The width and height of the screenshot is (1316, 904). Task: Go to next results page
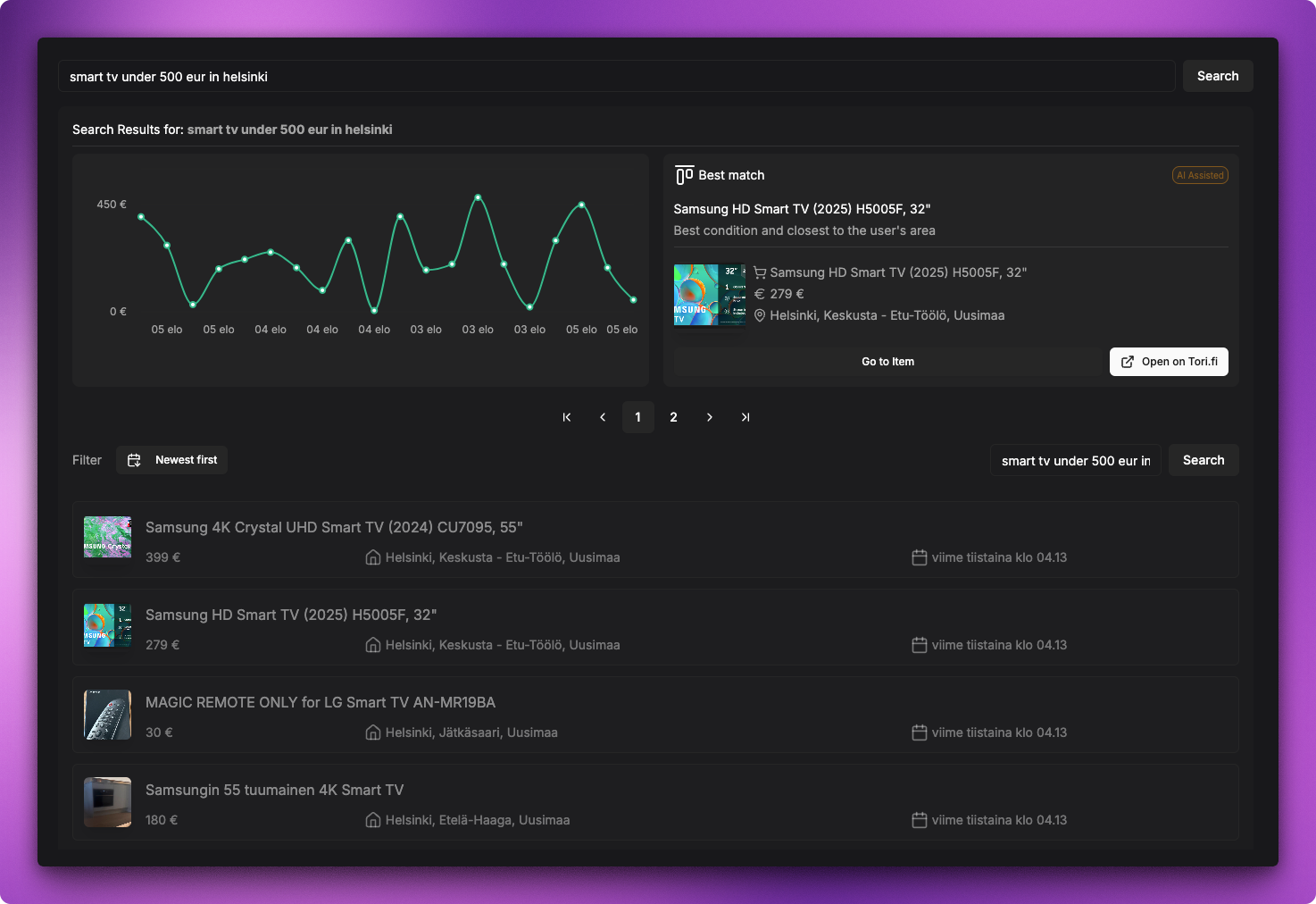tap(710, 417)
